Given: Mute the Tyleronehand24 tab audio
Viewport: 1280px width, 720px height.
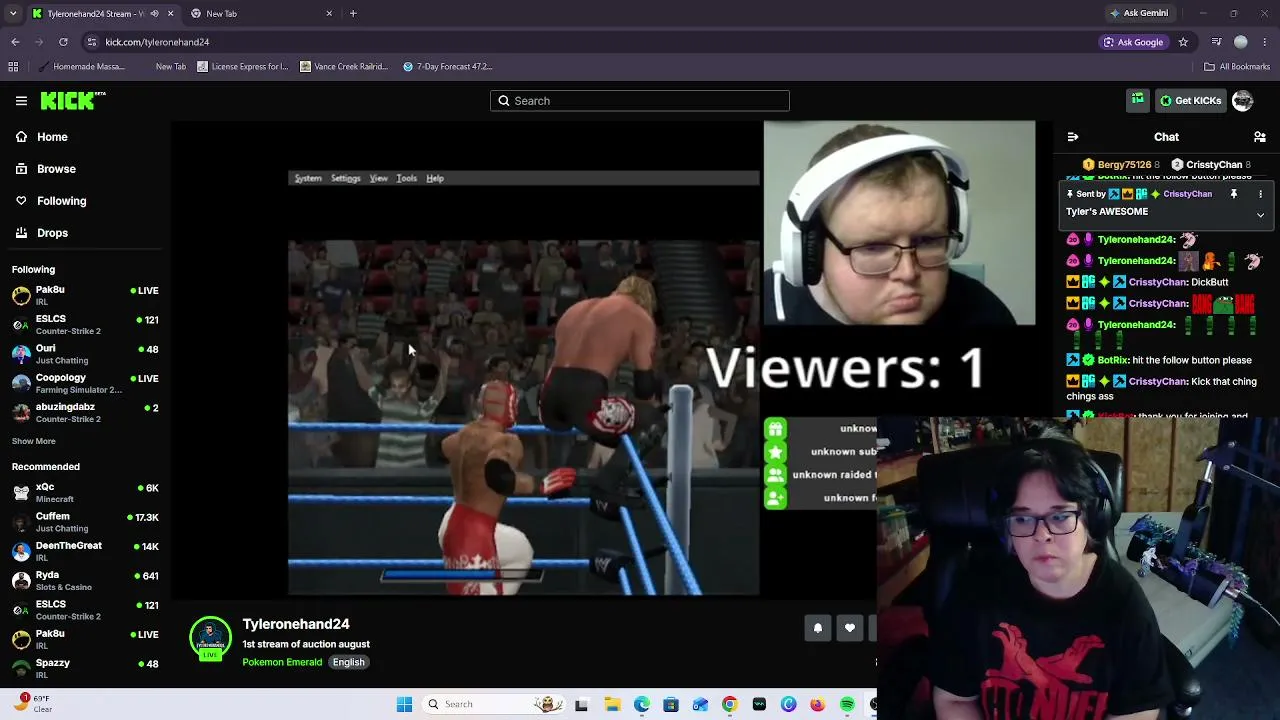Looking at the screenshot, I should pos(154,14).
